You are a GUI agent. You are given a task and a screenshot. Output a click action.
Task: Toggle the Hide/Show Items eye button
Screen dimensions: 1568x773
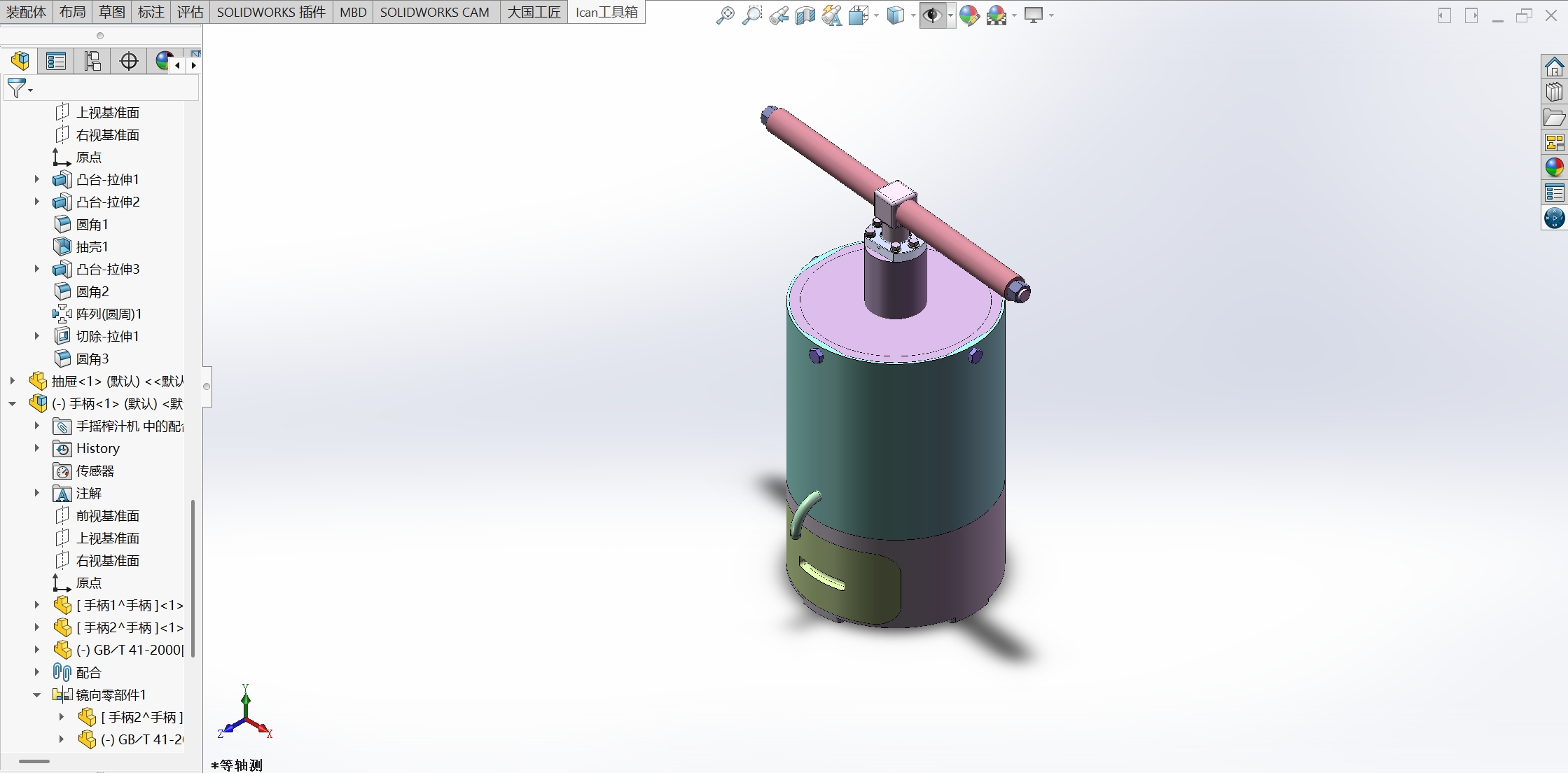[x=931, y=15]
